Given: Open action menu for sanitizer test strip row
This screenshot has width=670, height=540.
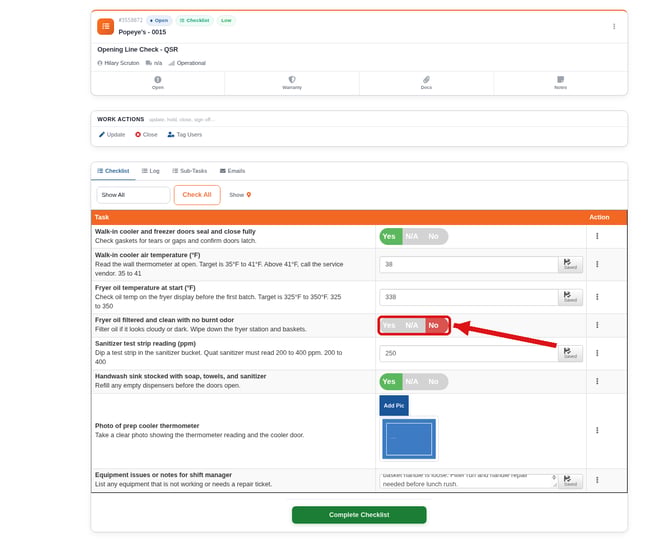Looking at the screenshot, I should (597, 353).
